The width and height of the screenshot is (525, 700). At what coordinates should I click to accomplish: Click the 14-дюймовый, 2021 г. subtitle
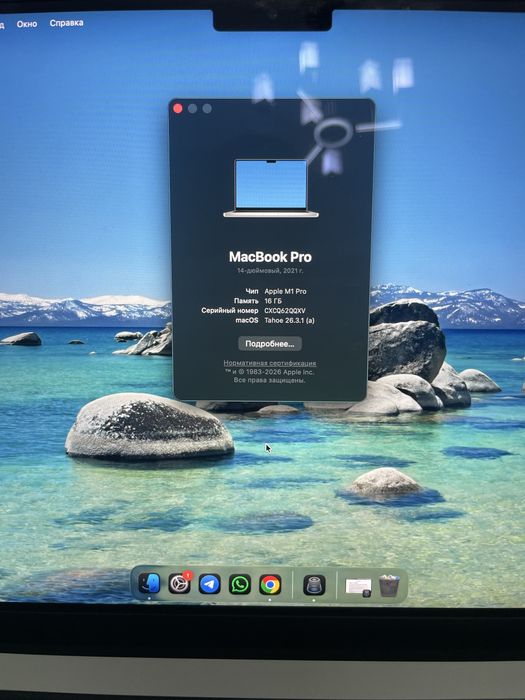coord(270,271)
